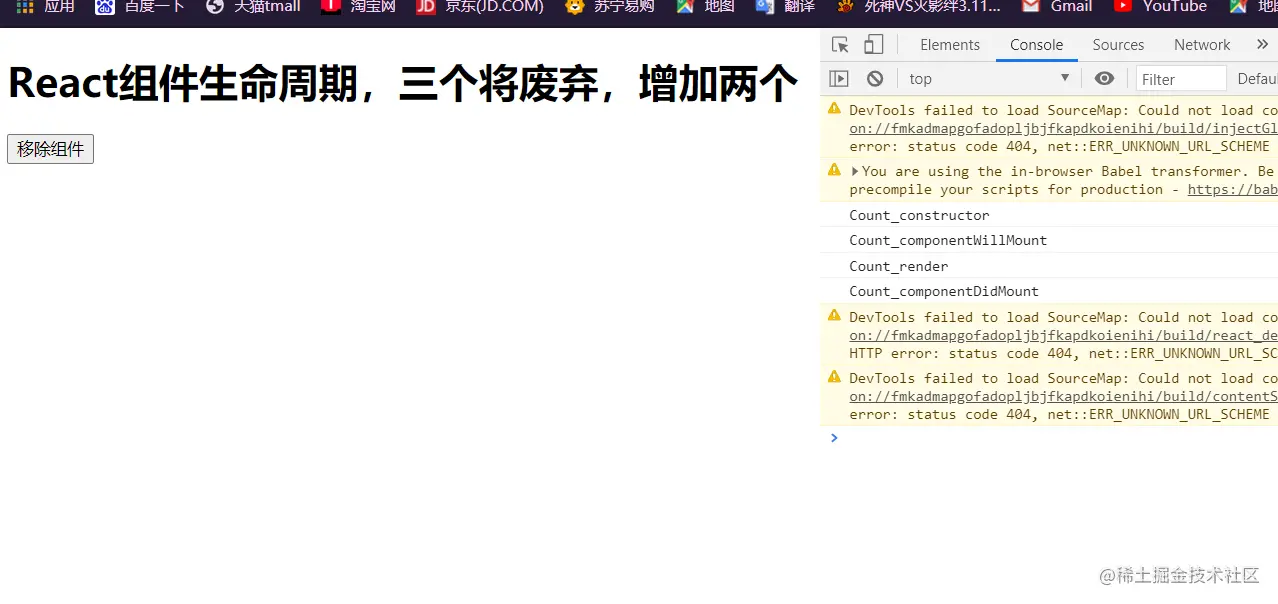This screenshot has height=604, width=1278.
Task: Open the Network panel
Action: click(x=1201, y=44)
